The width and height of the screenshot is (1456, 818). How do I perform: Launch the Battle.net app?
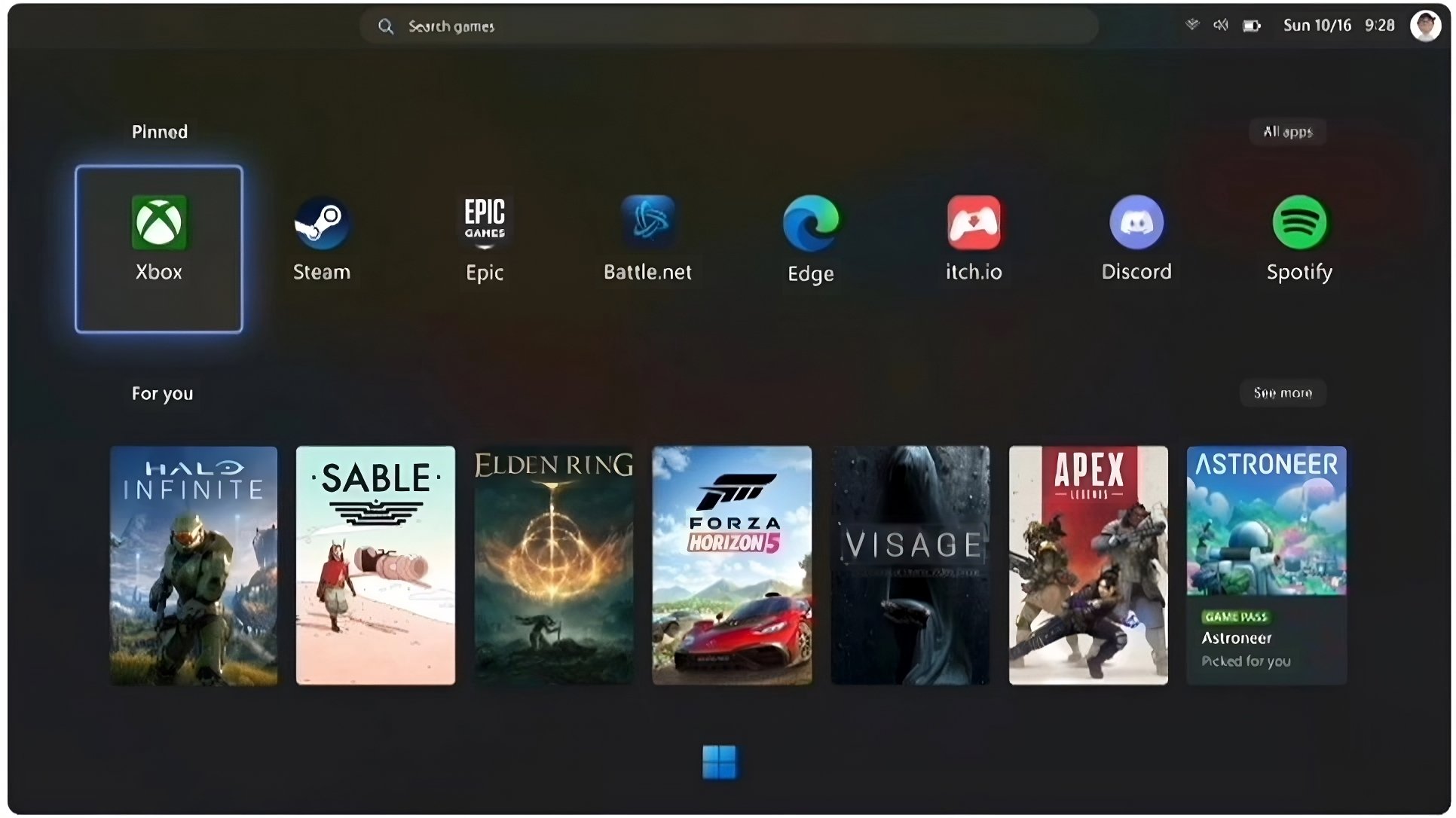coord(647,240)
